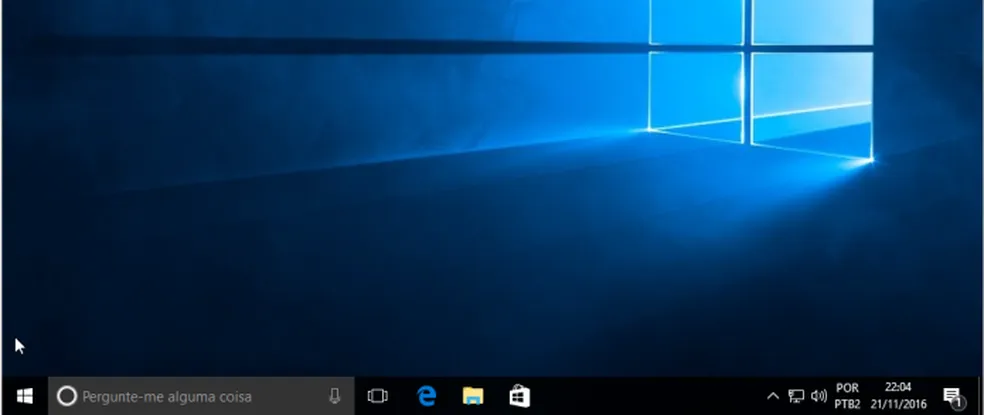Screen dimensions: 984x415
Task: Open the Windows Start menu
Action: tap(24, 396)
